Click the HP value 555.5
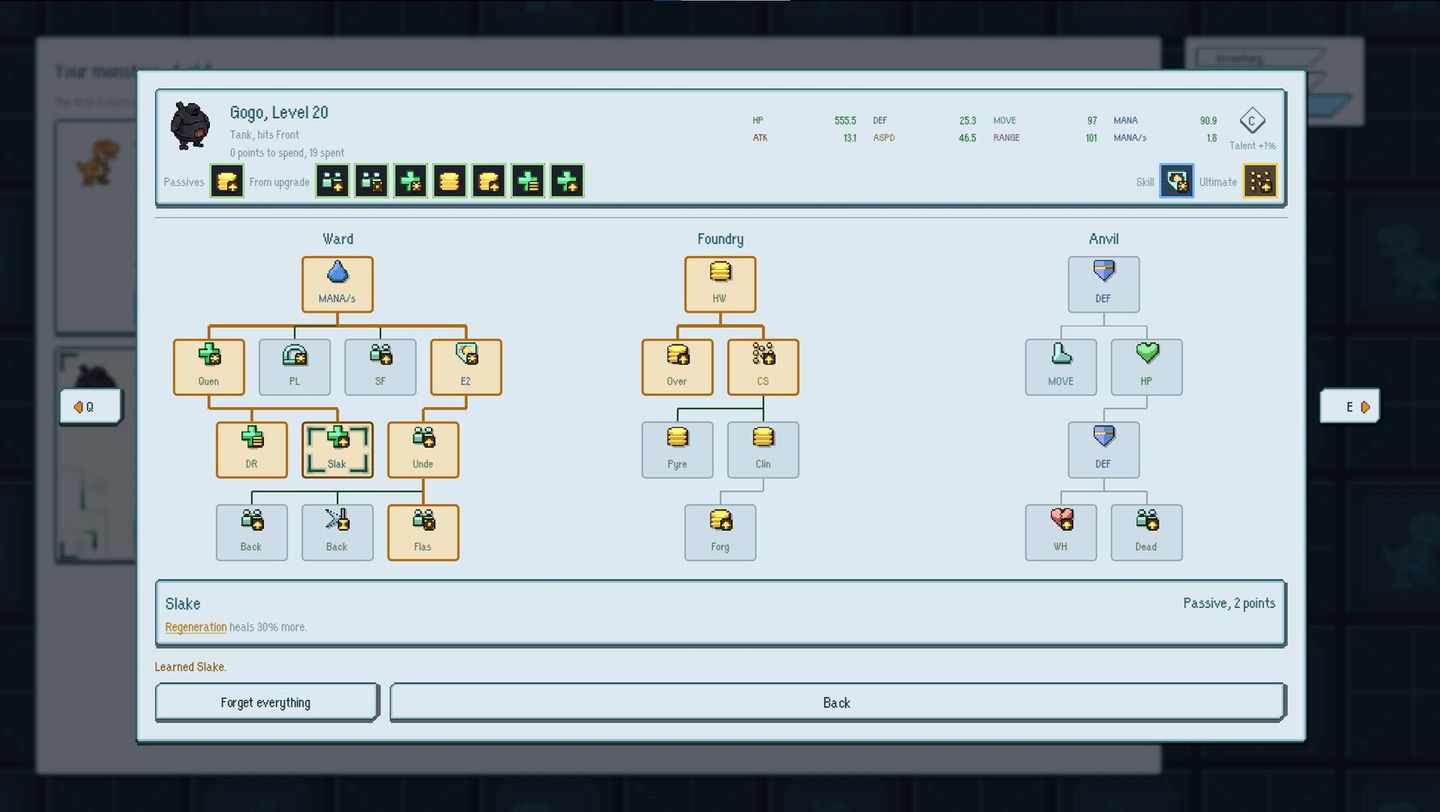This screenshot has width=1440, height=812. click(845, 121)
